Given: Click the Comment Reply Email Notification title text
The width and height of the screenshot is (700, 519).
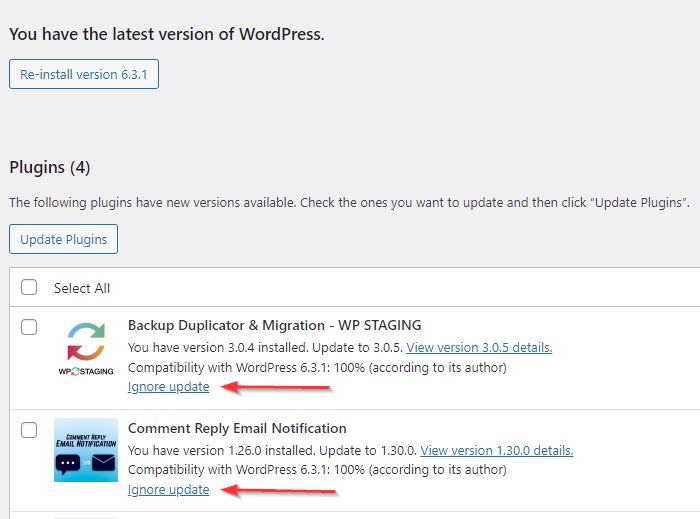Looking at the screenshot, I should click(x=237, y=428).
